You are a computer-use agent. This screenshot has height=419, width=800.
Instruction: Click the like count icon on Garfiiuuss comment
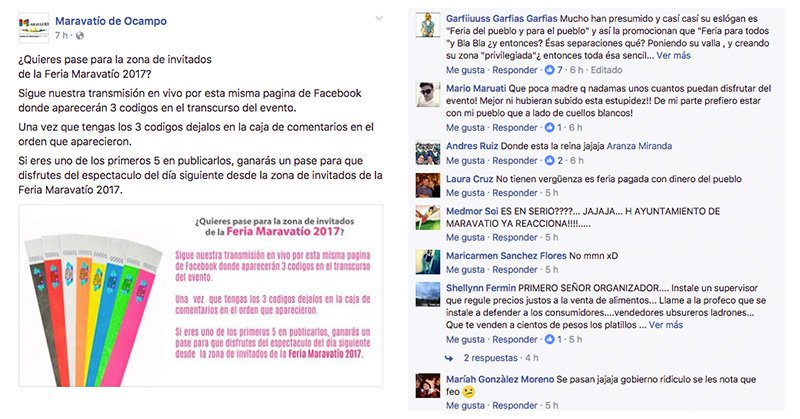[x=549, y=70]
